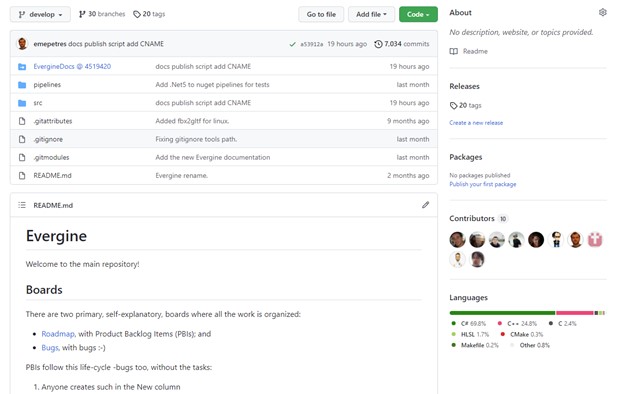The width and height of the screenshot is (624, 394).
Task: Click the .gitignore file icon
Action: coord(22,139)
